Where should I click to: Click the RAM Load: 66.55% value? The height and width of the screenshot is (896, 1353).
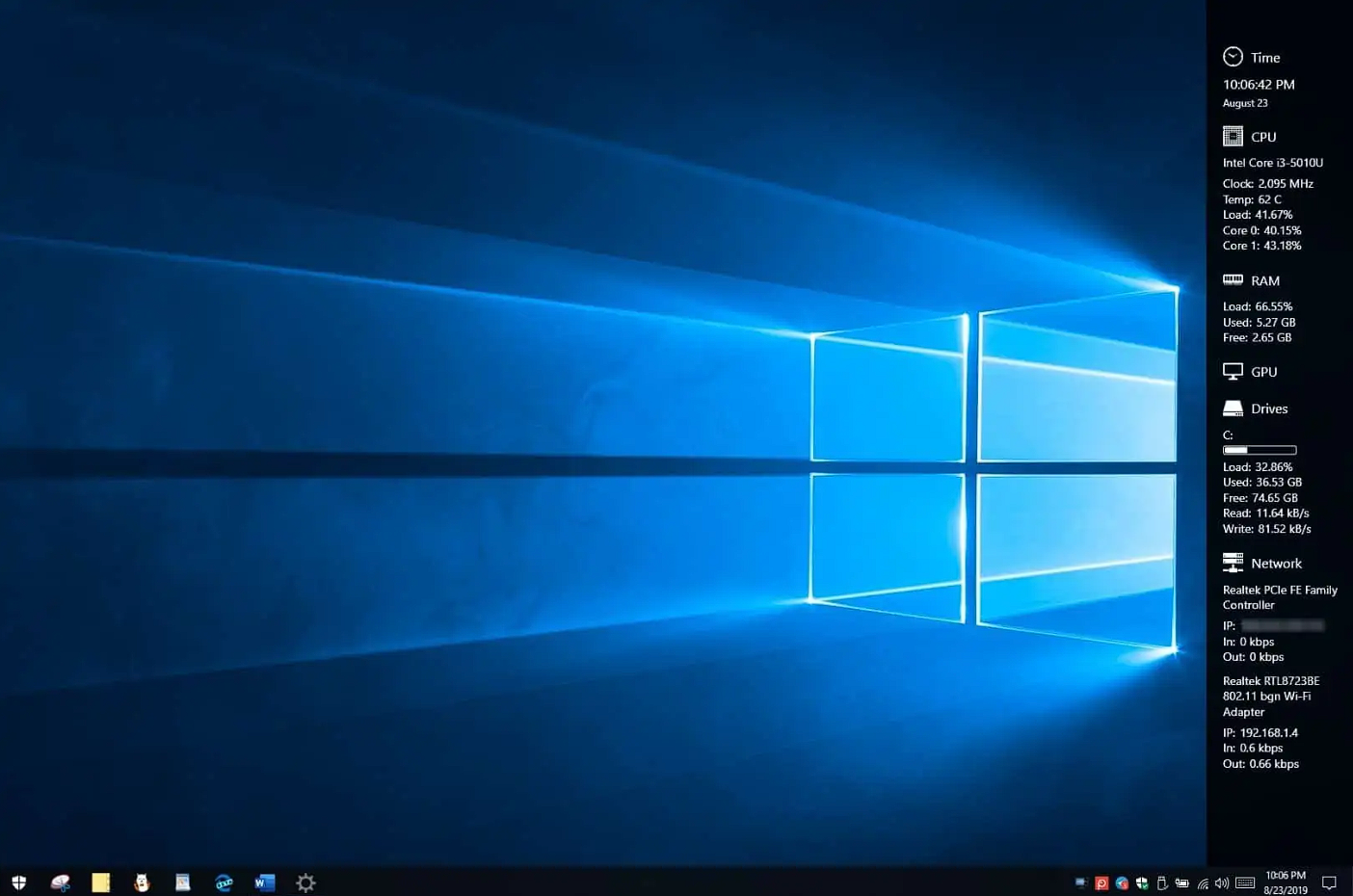coord(1258,306)
